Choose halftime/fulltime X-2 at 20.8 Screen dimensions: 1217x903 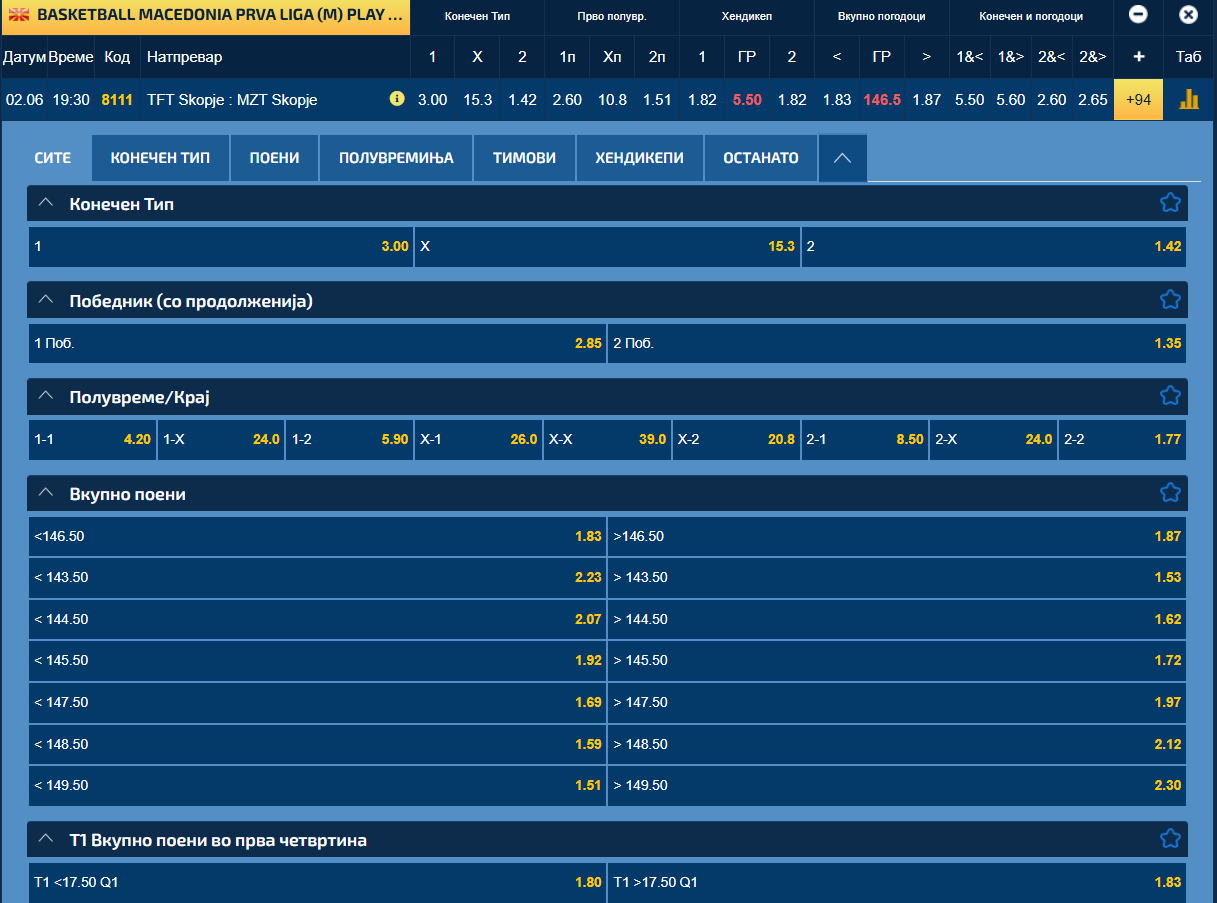point(736,439)
